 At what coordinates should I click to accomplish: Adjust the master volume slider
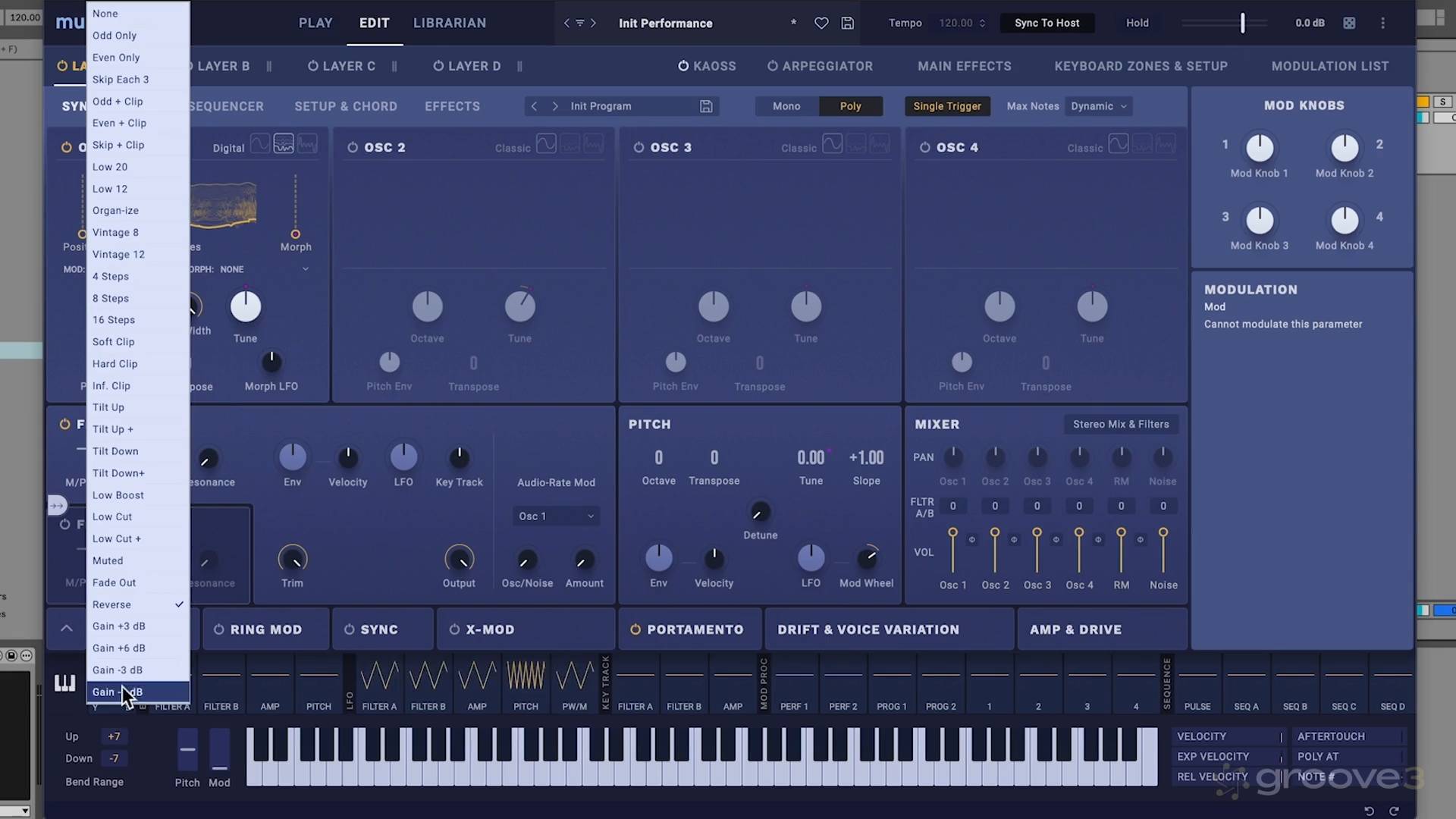pyautogui.click(x=1242, y=24)
